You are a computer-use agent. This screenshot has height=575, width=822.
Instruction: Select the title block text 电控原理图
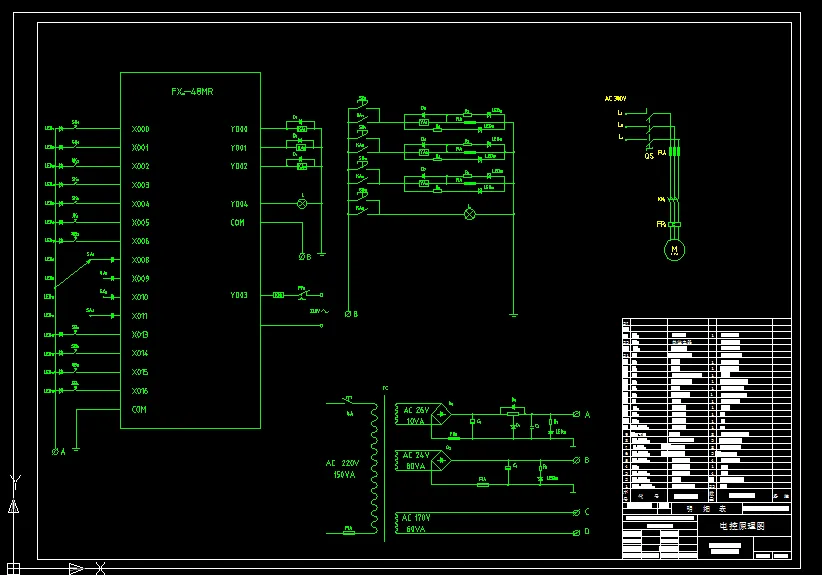pyautogui.click(x=742, y=526)
